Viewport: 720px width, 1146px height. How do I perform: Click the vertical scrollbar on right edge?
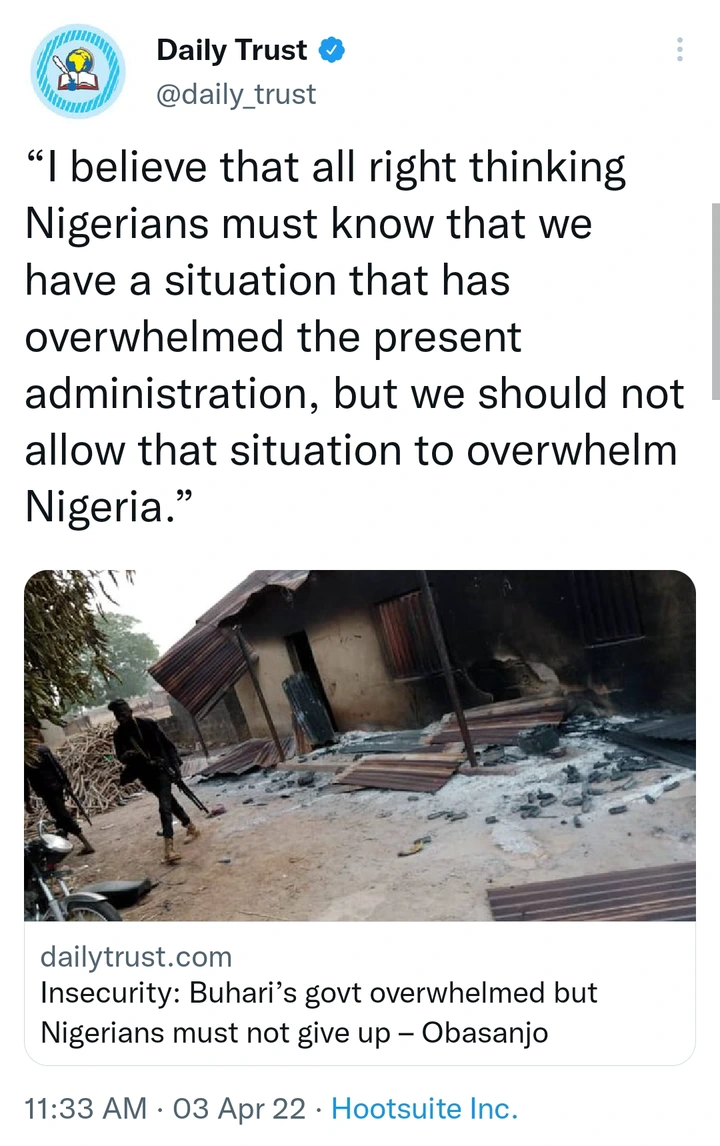(x=716, y=301)
